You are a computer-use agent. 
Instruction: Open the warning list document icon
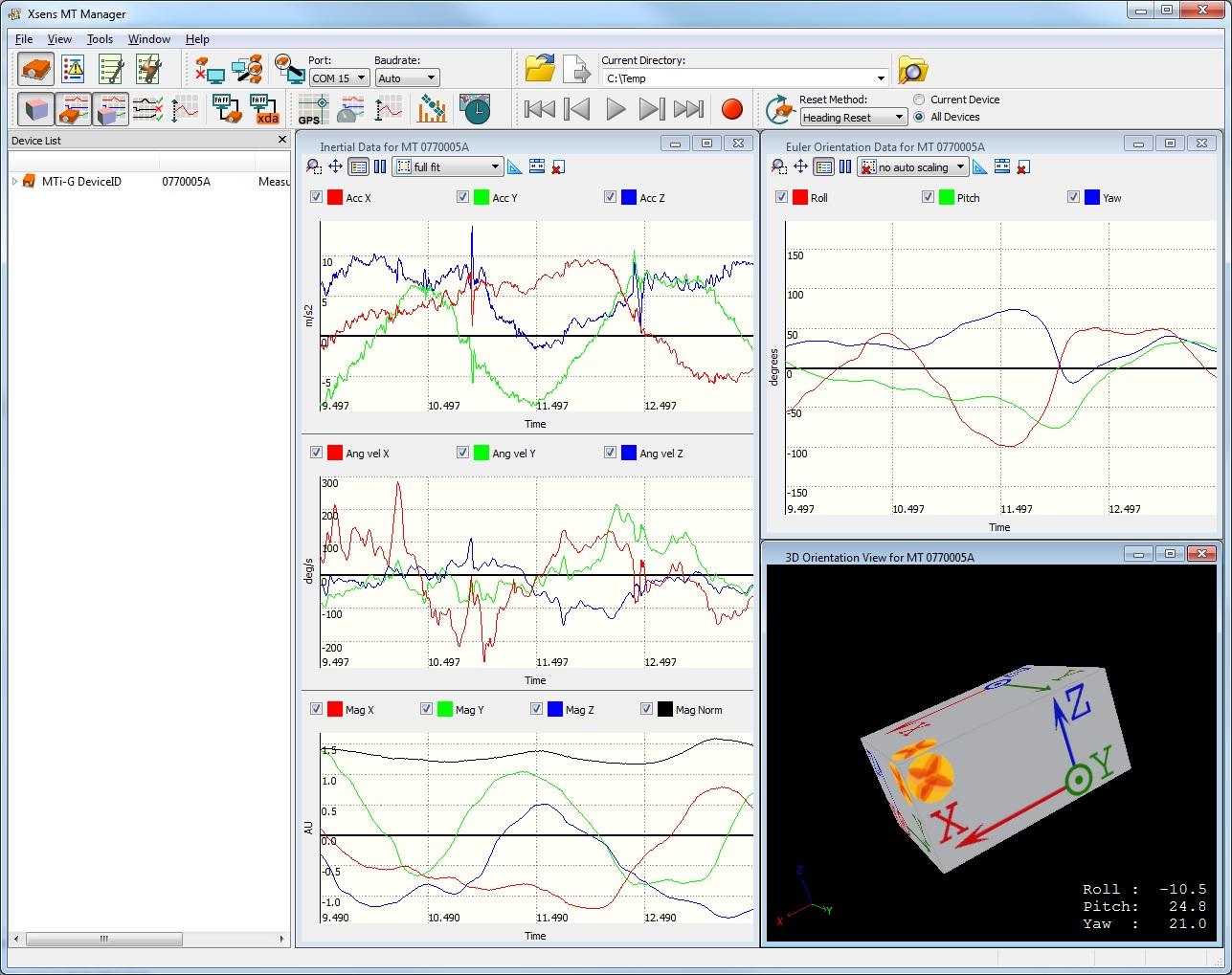pos(73,70)
